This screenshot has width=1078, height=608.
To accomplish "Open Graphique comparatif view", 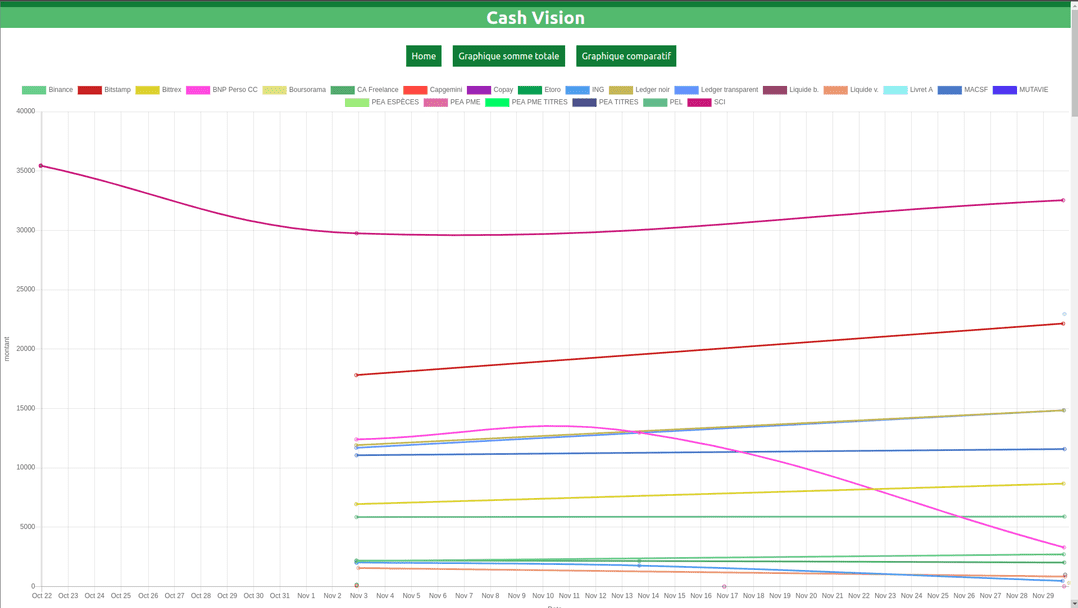I will click(626, 56).
